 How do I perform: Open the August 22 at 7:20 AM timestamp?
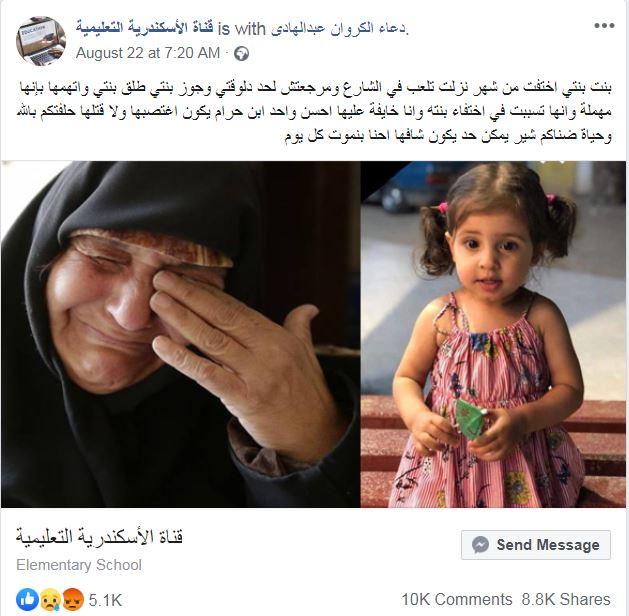[148, 53]
